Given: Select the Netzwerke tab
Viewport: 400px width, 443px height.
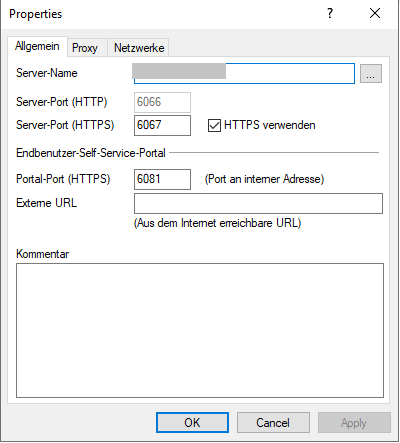Looking at the screenshot, I should pos(139,48).
